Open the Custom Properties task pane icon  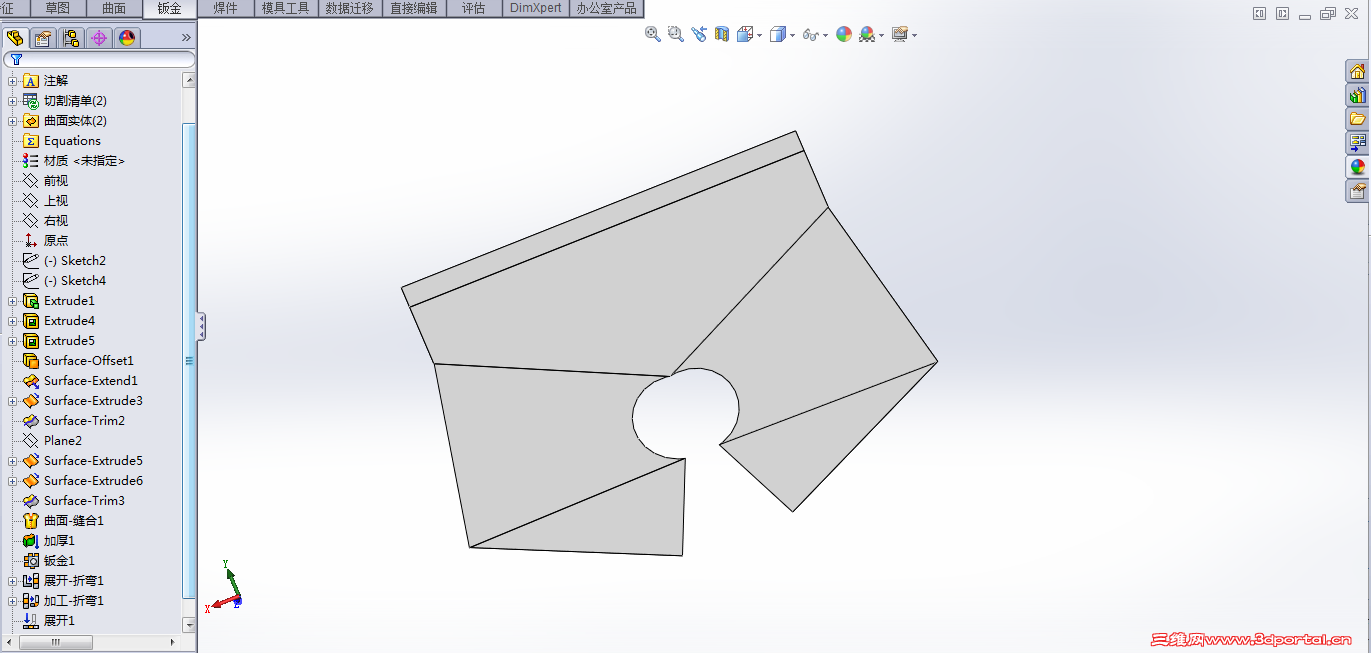point(1357,191)
